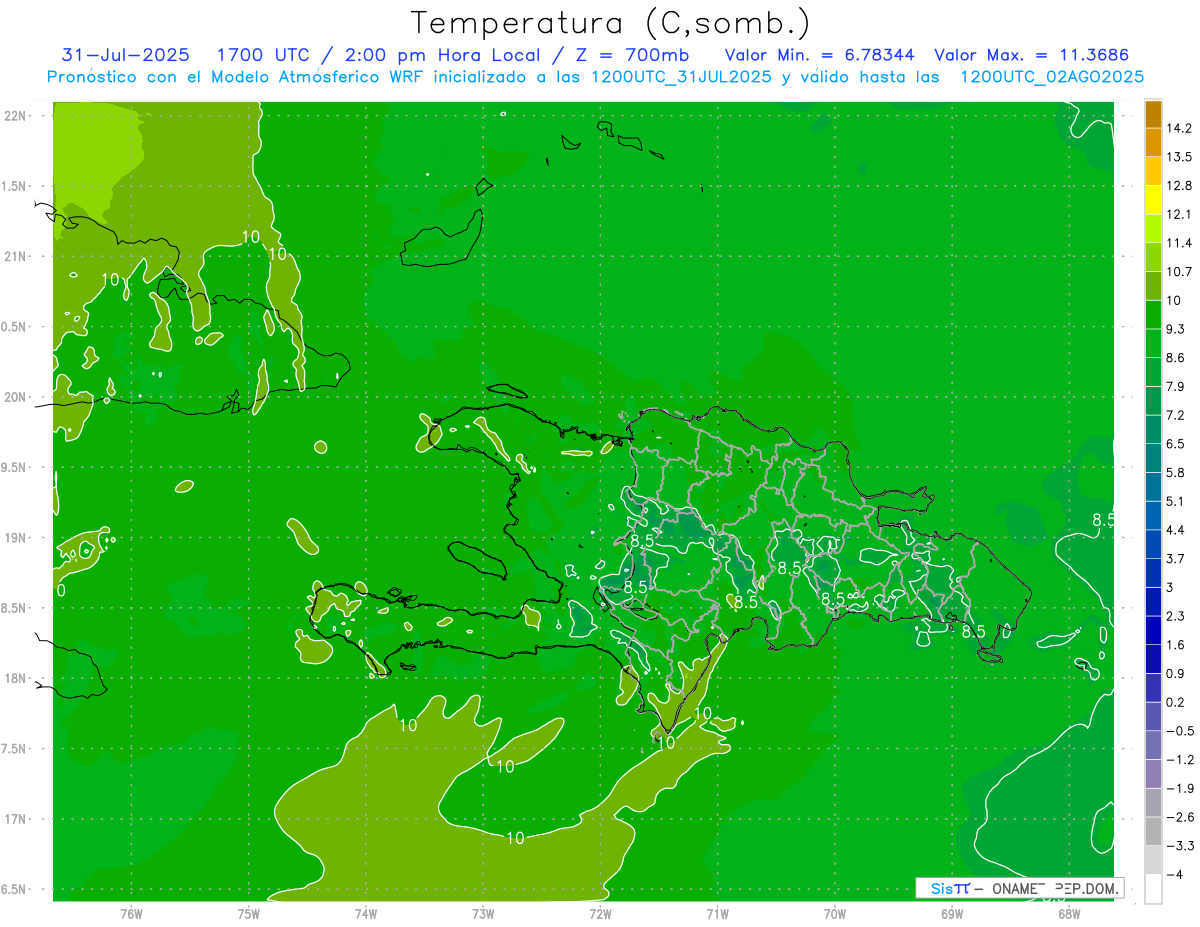Click the '-1.9' color scale label

click(x=1179, y=789)
